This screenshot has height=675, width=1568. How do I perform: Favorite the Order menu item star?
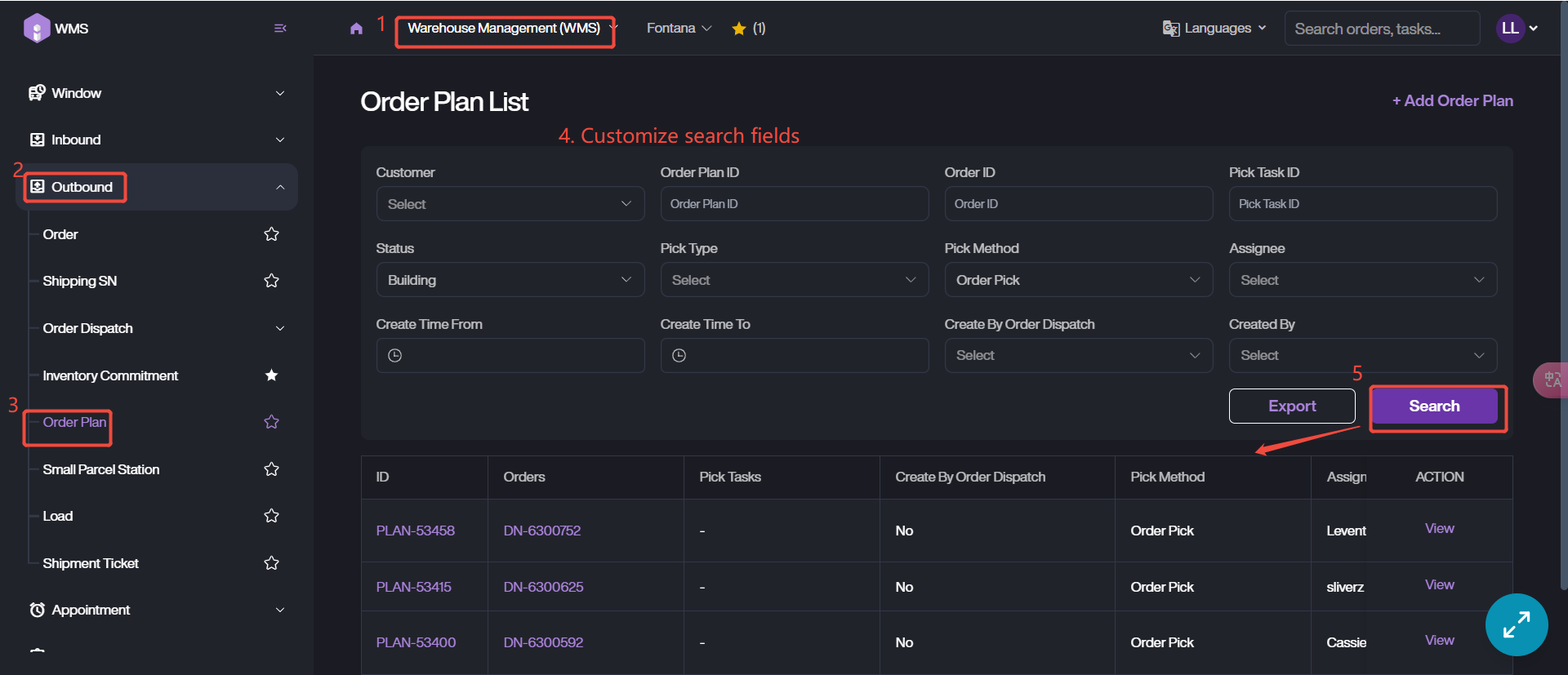point(272,235)
